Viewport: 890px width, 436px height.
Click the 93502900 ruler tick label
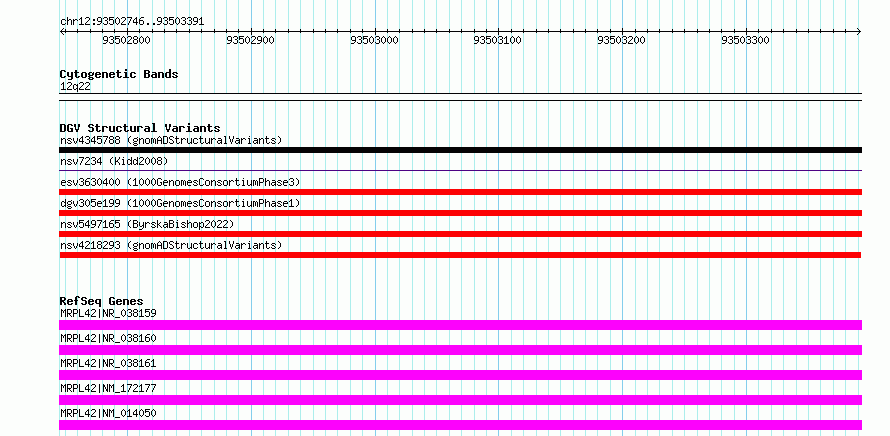(x=250, y=40)
